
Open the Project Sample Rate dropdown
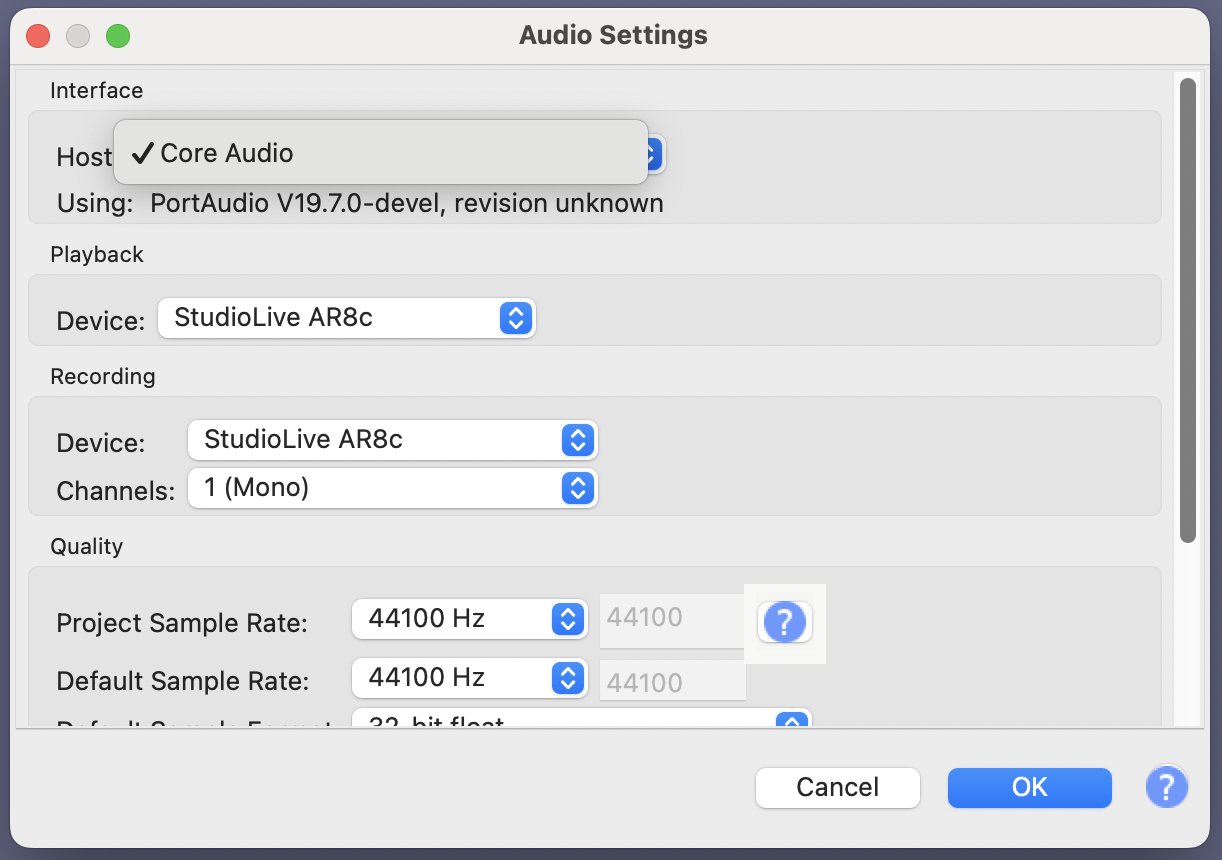pos(468,619)
